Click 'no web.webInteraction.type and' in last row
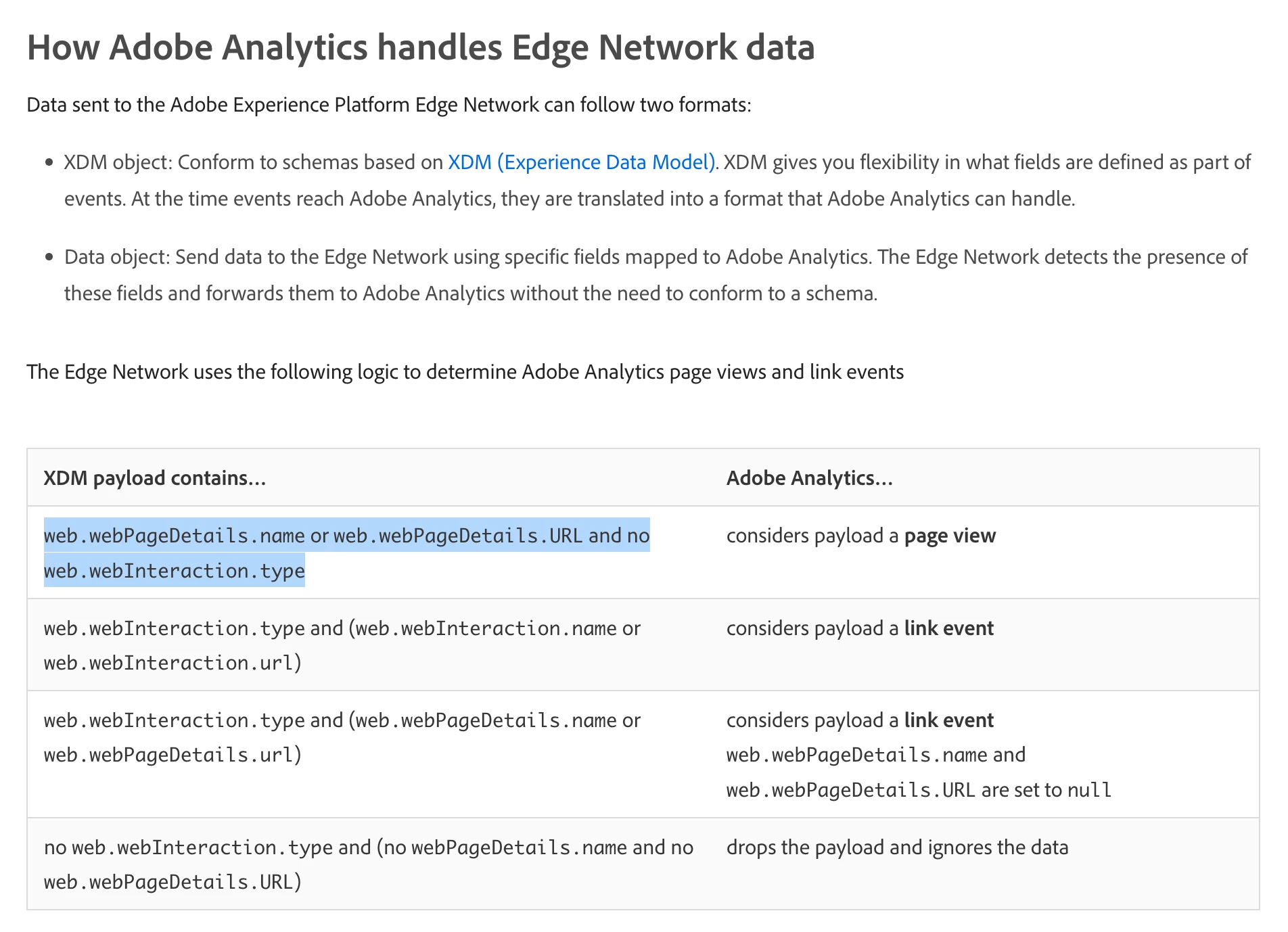Viewport: 1288px width, 932px height. tap(208, 847)
